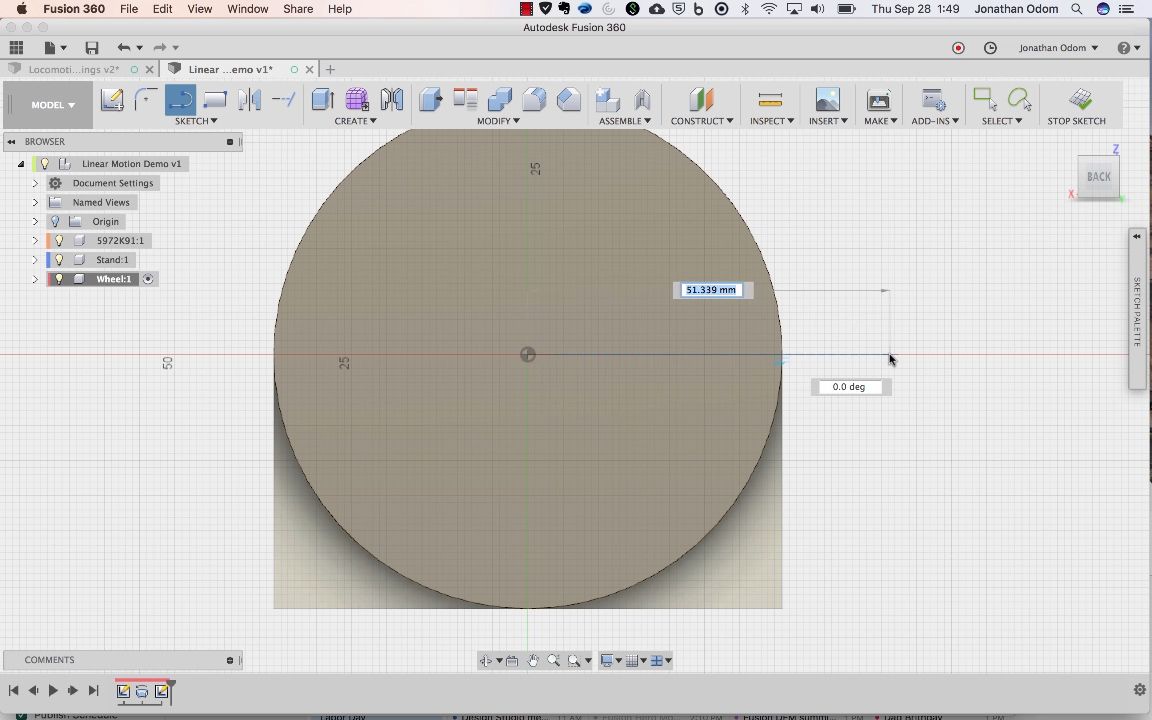The height and width of the screenshot is (720, 1152).
Task: Switch to the Locomoti...ings v2 tab
Action: click(73, 70)
